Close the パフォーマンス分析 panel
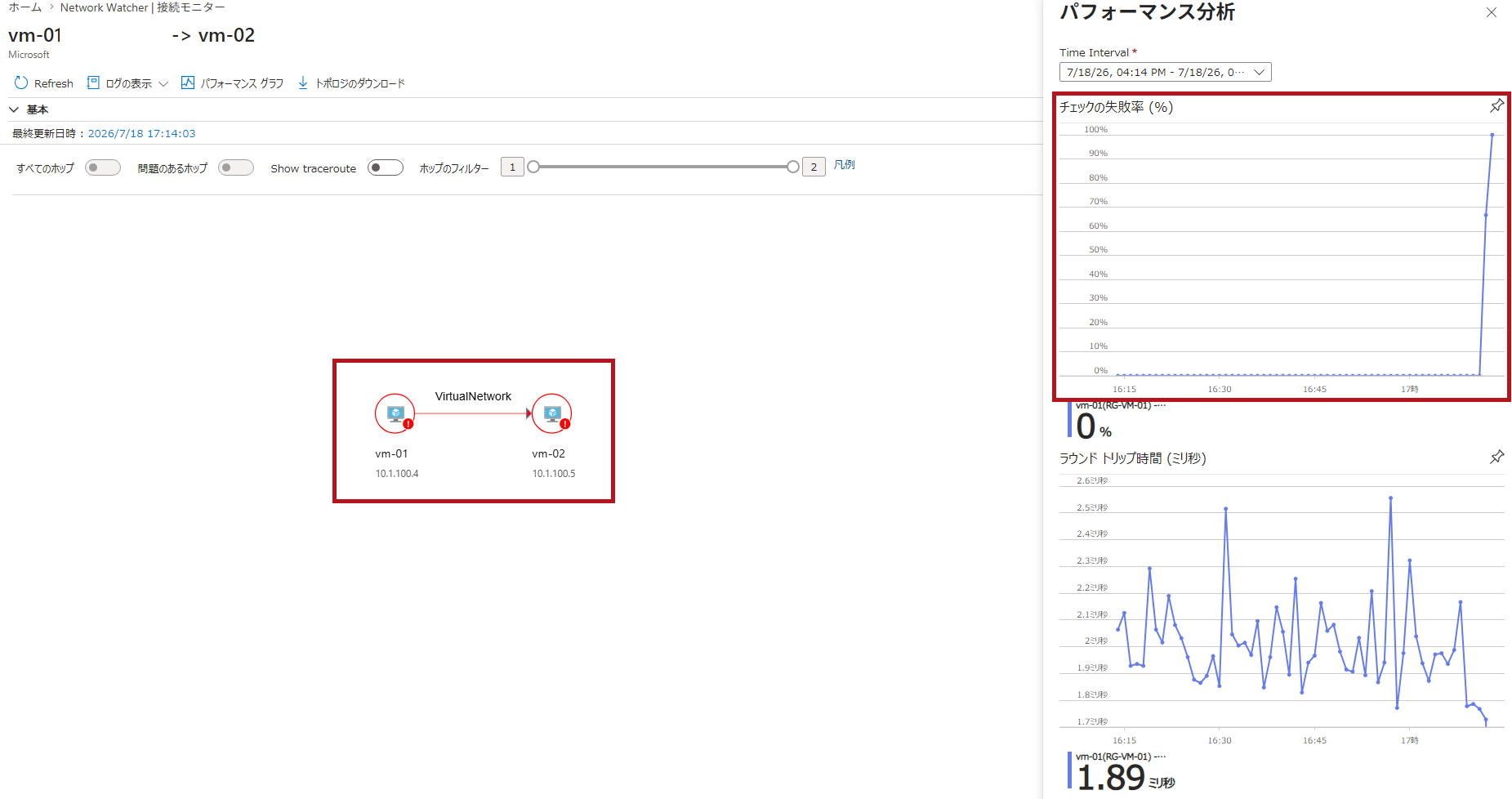This screenshot has height=799, width=1512. pyautogui.click(x=1492, y=12)
